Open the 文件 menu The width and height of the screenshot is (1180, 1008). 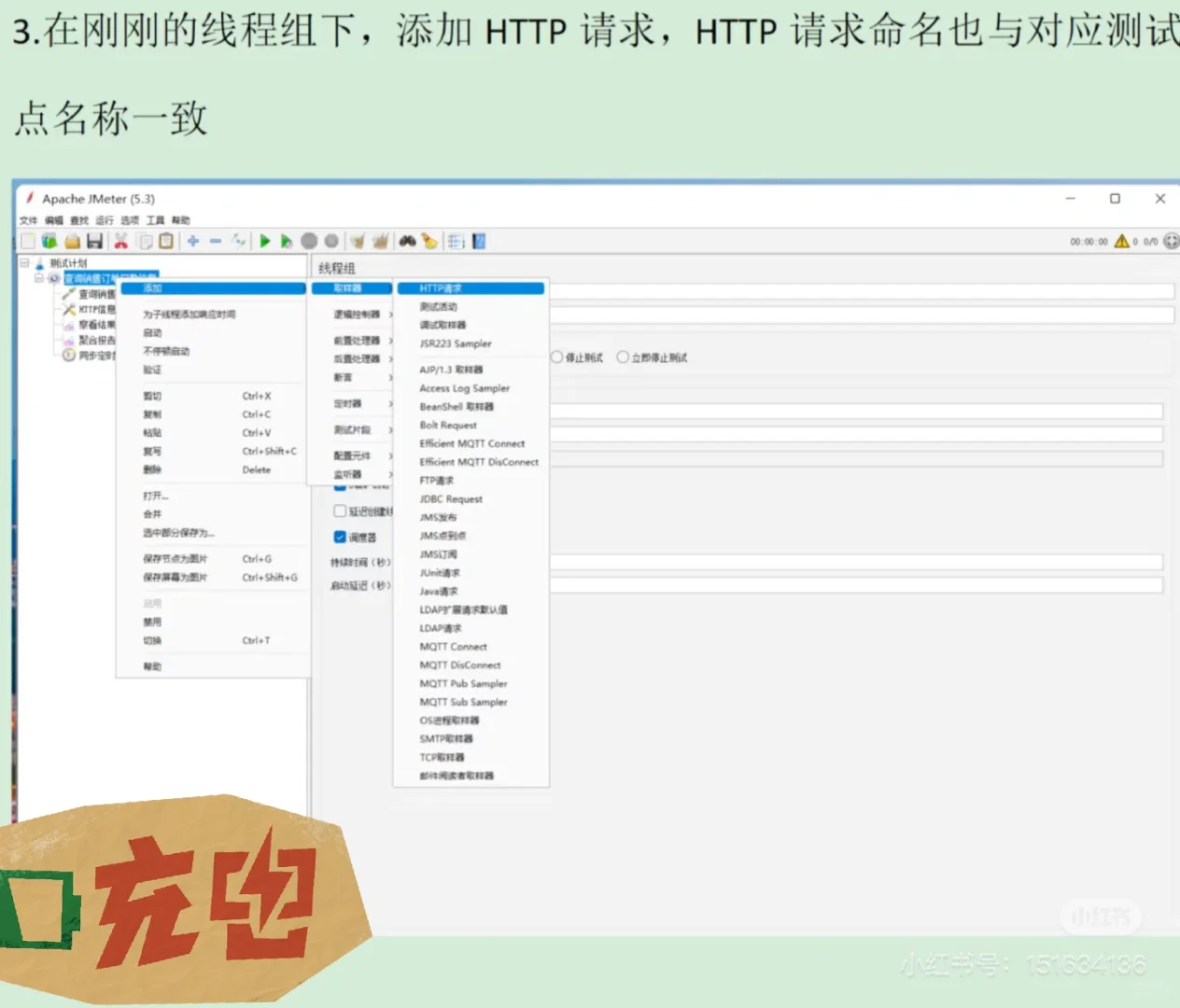(x=28, y=220)
